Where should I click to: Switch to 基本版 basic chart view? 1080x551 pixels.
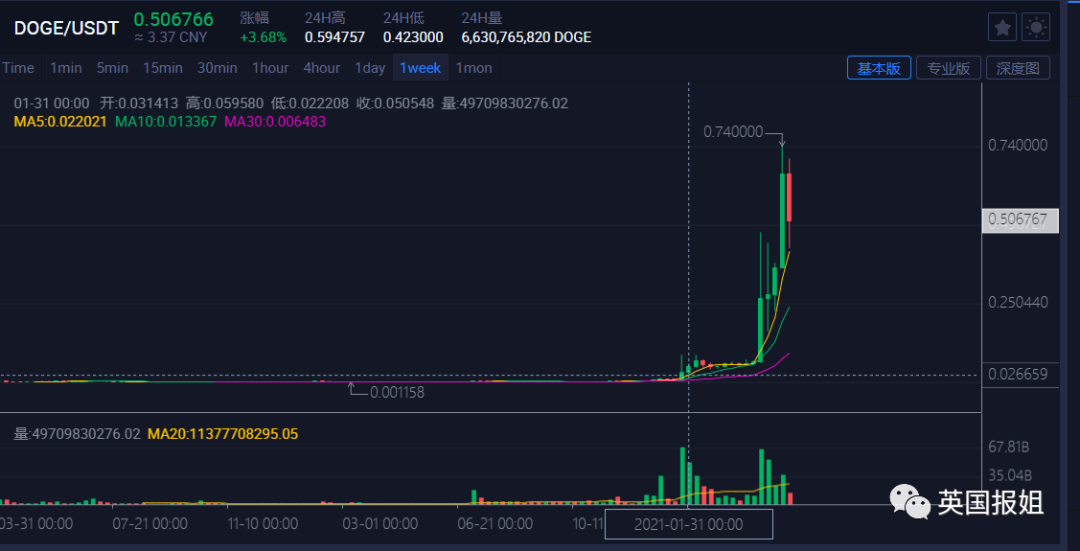coord(879,68)
